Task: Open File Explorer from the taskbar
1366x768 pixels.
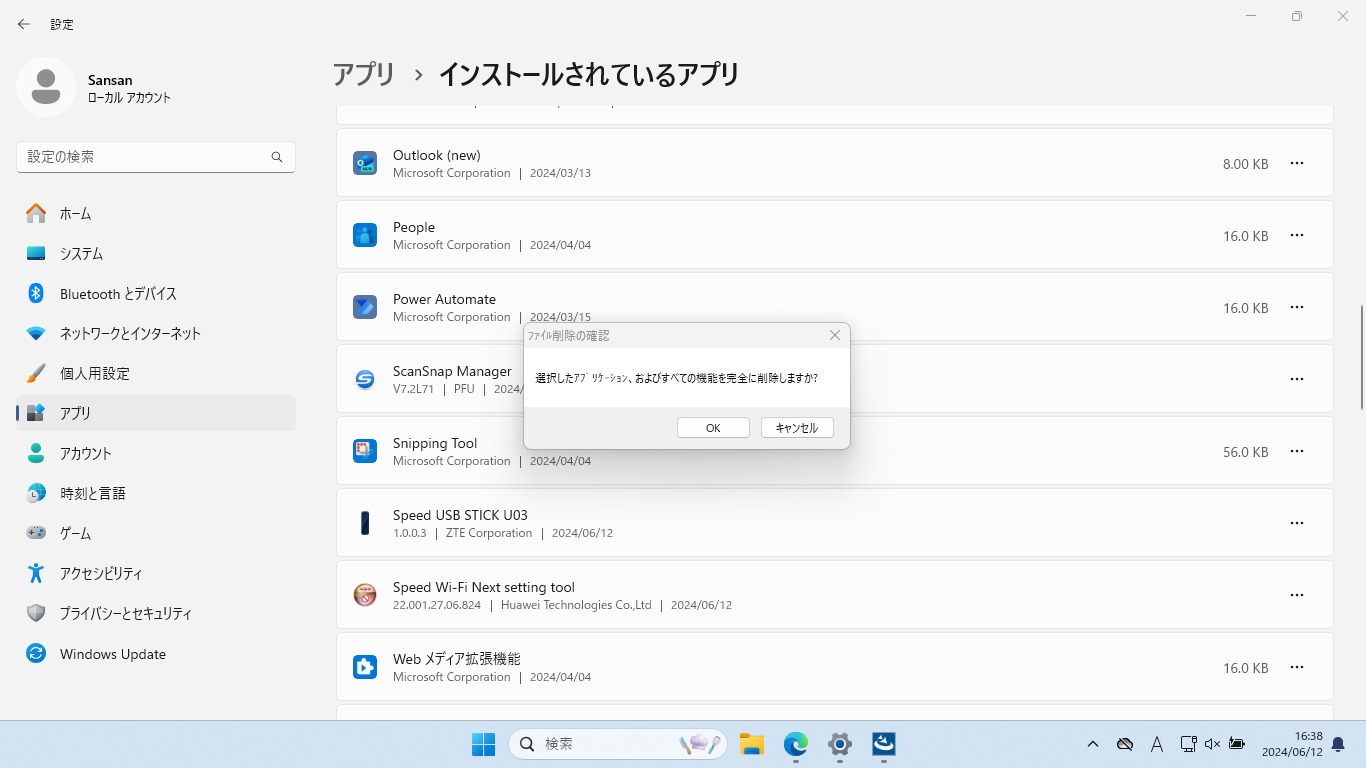Action: click(752, 744)
